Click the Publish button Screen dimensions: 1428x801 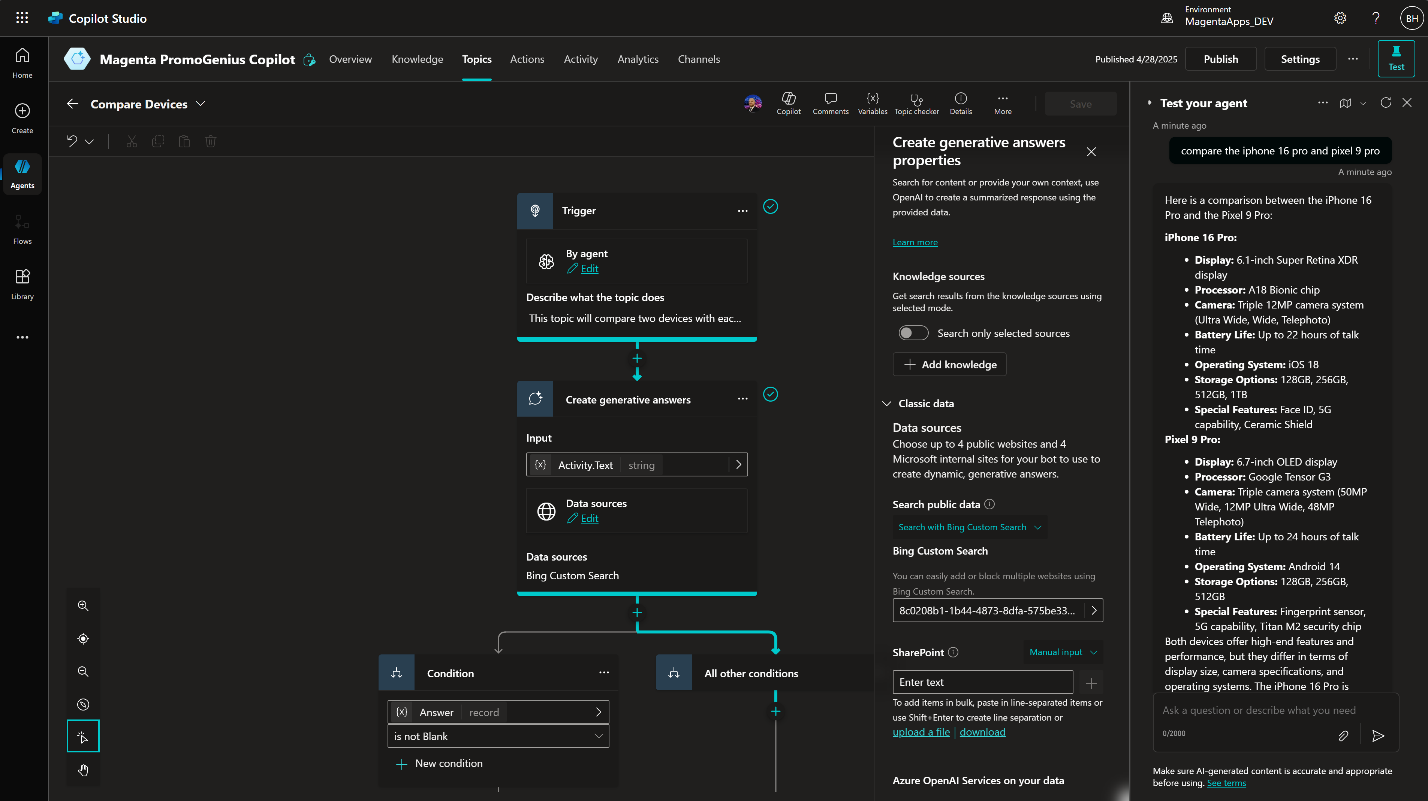pyautogui.click(x=1221, y=59)
